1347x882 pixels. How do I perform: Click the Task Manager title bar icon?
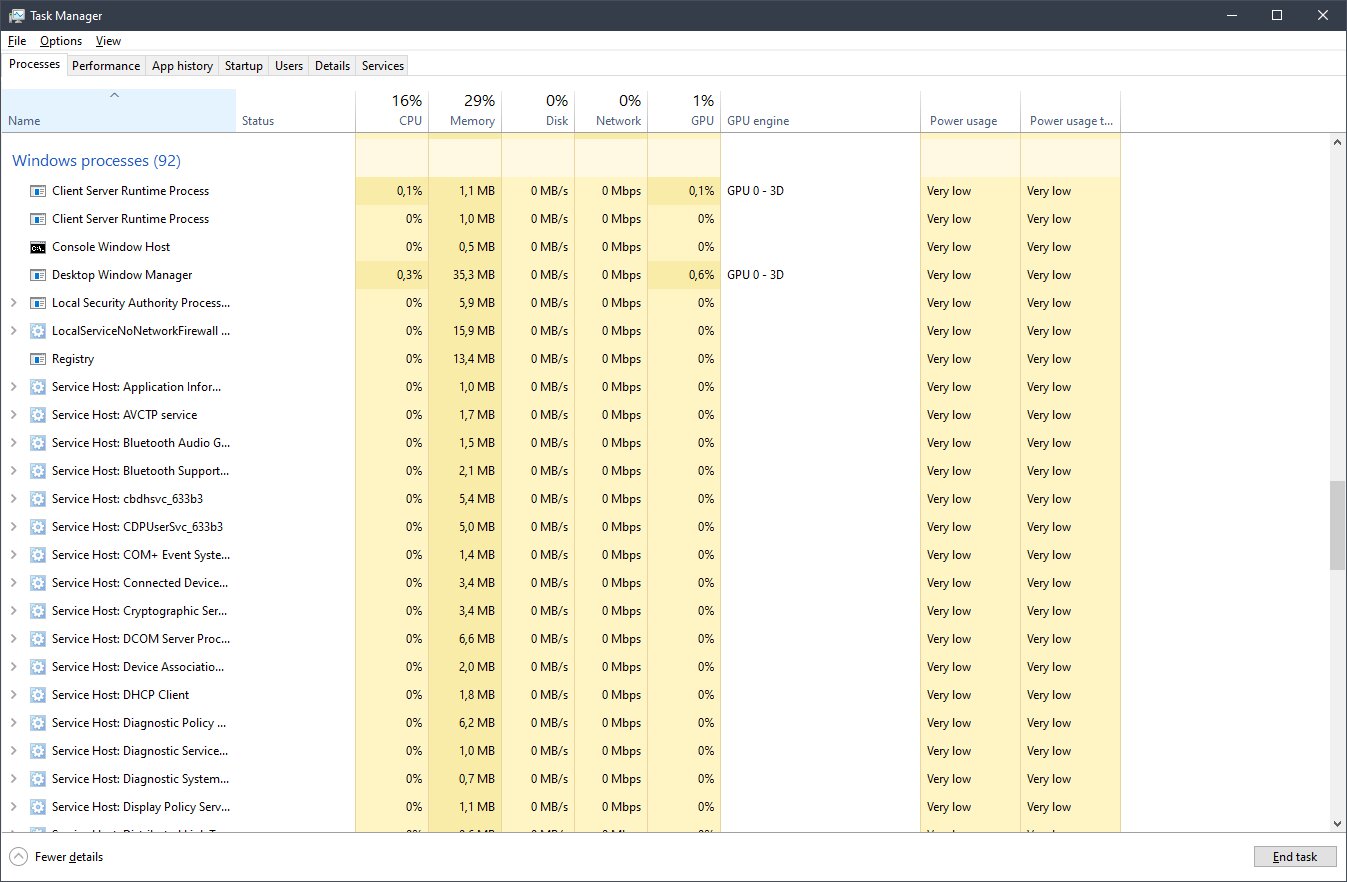click(17, 16)
